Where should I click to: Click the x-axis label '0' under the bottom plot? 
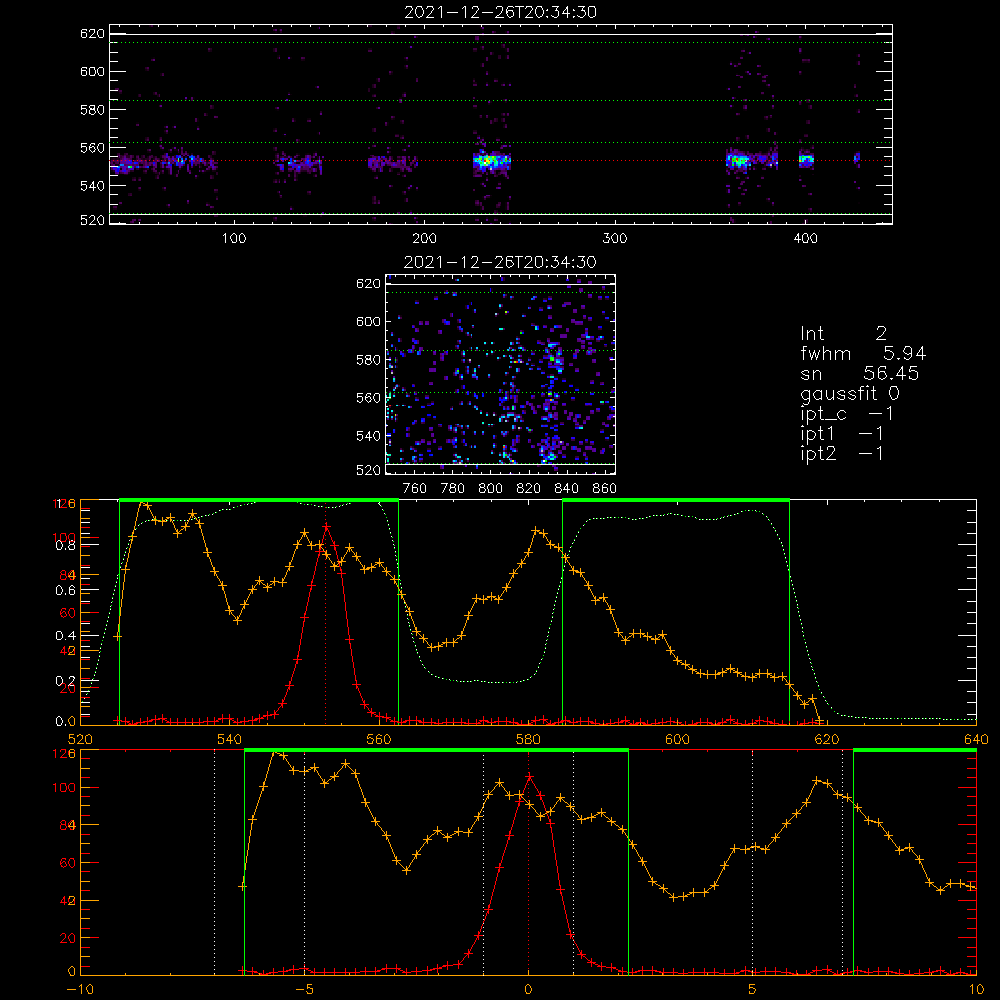coord(528,990)
